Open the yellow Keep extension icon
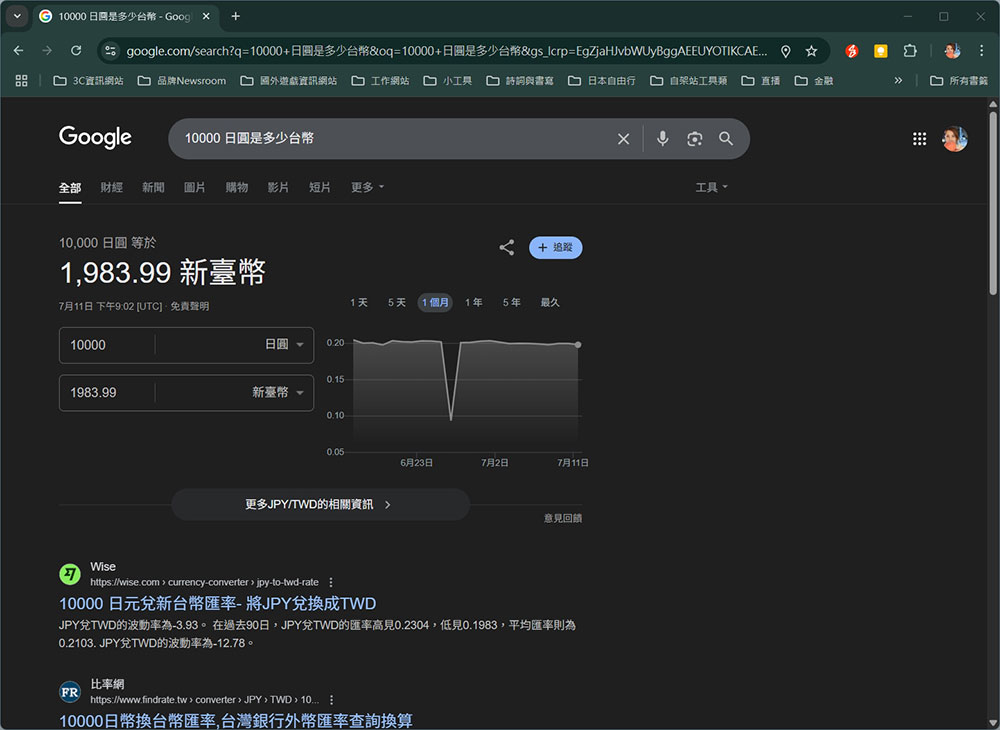 [881, 51]
